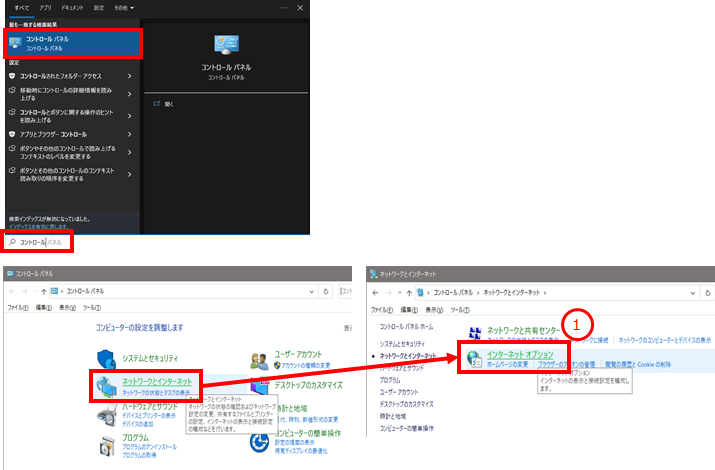The height and width of the screenshot is (470, 715).
Task: Click 視覚ディスプレイの最適化 link
Action: point(301,451)
